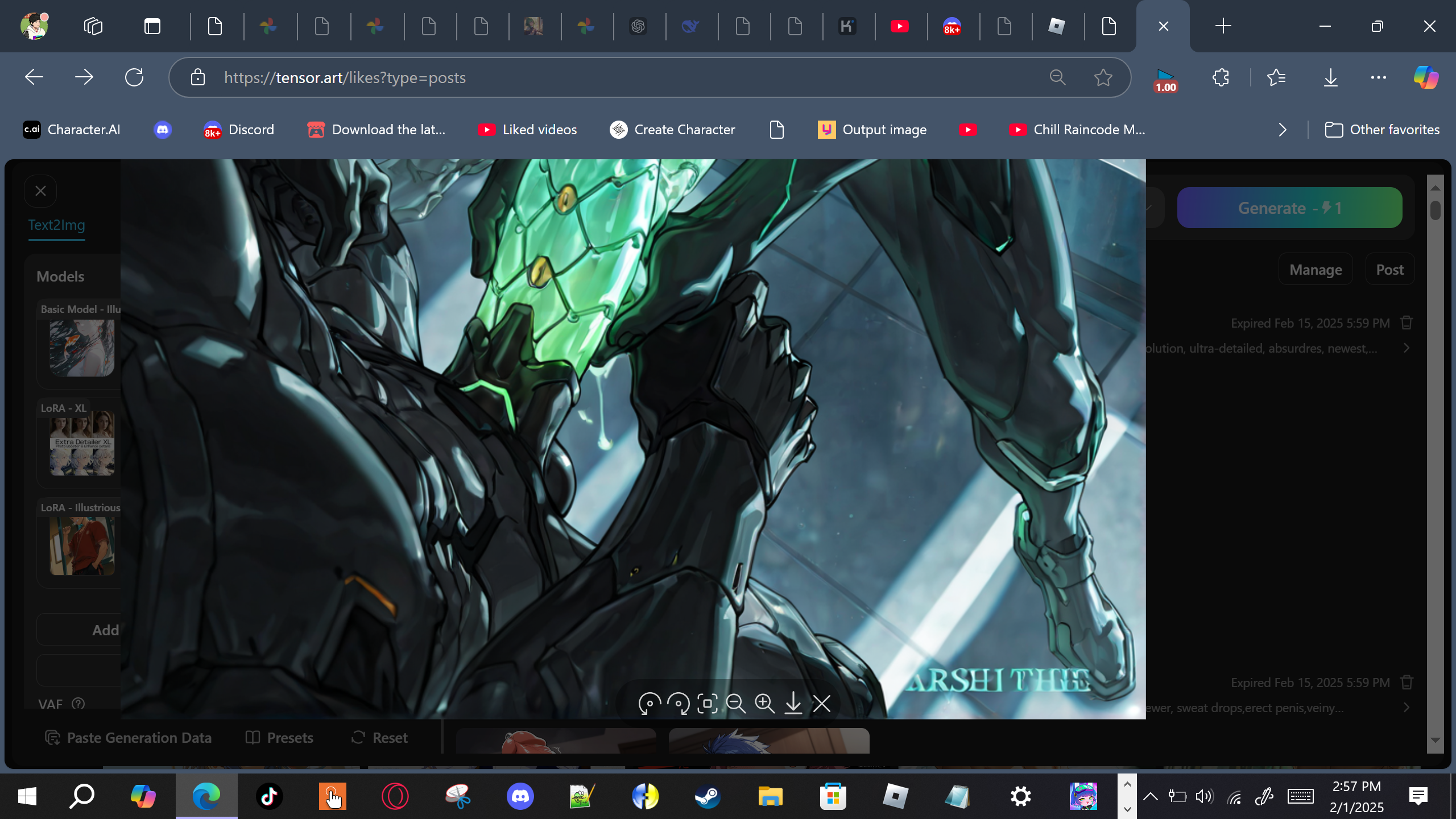Click the VAE help question icon
The width and height of the screenshot is (1456, 819).
(78, 704)
